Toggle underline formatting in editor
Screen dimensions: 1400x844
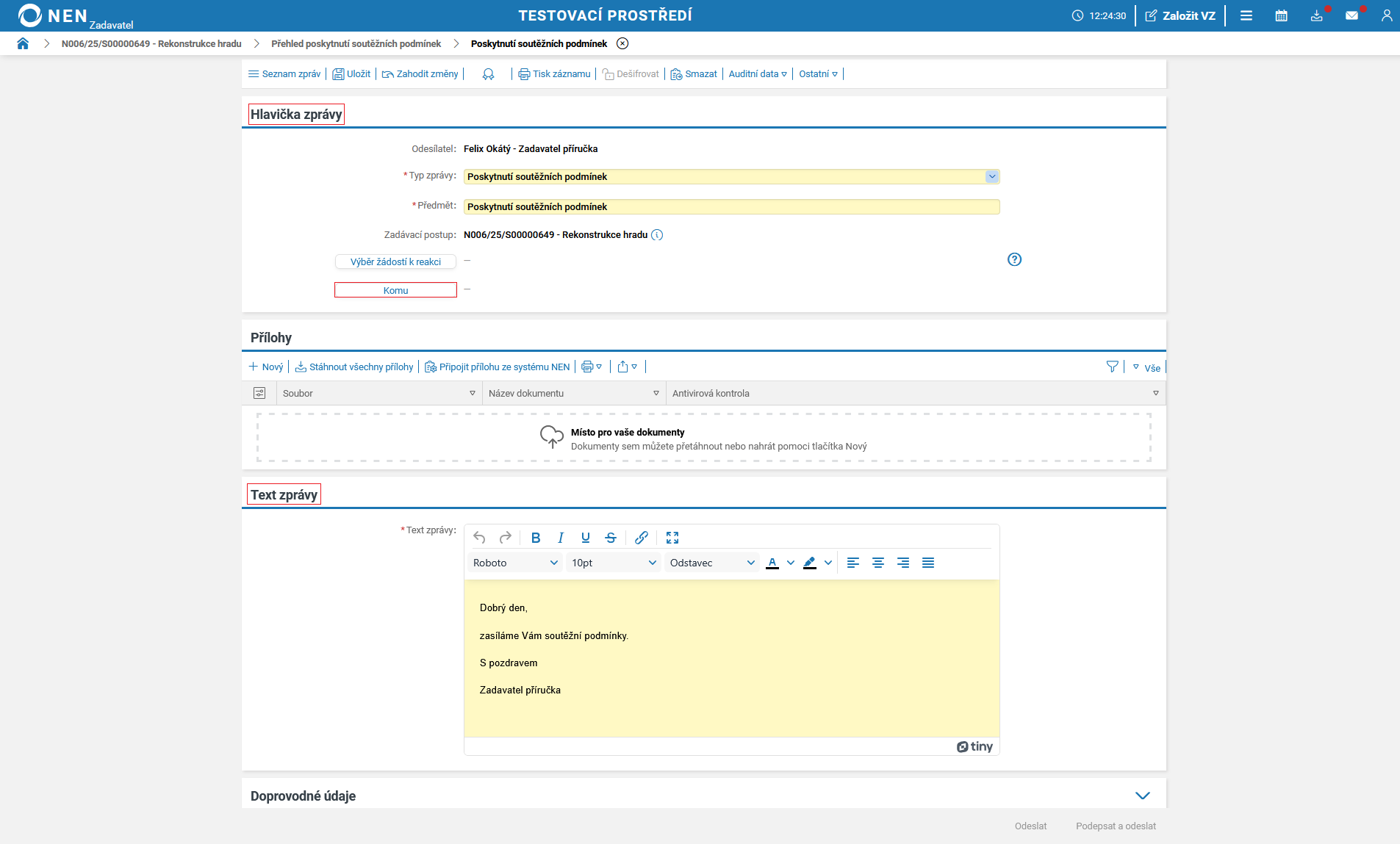tap(585, 538)
